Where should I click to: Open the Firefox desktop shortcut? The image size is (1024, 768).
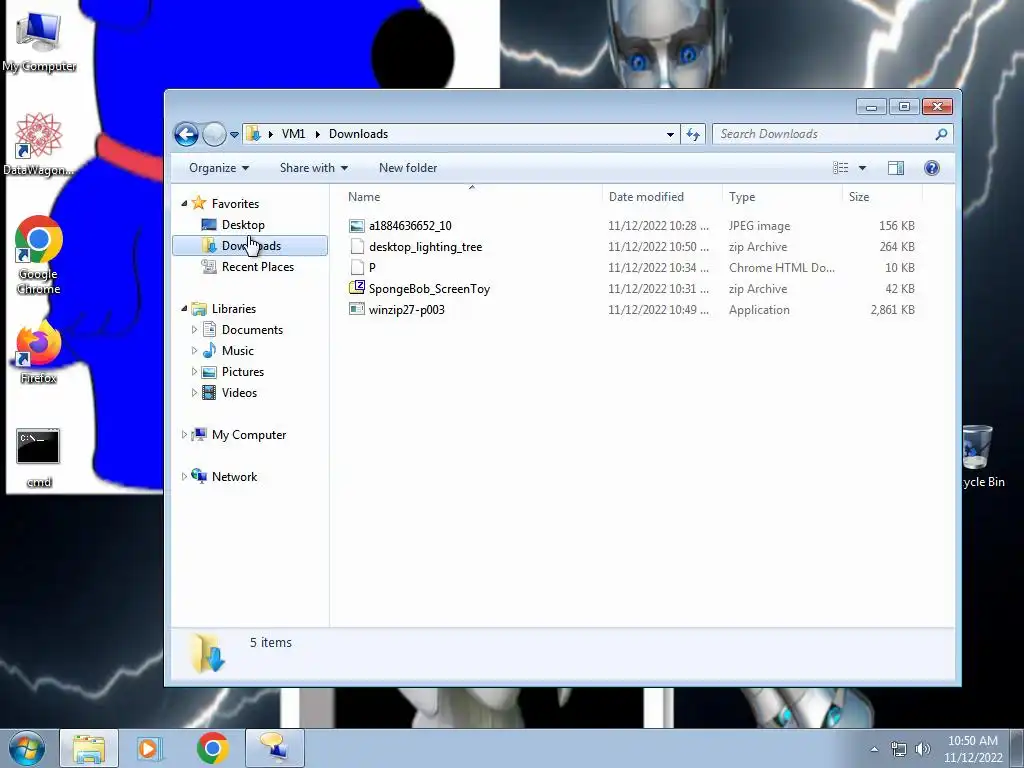pyautogui.click(x=39, y=353)
